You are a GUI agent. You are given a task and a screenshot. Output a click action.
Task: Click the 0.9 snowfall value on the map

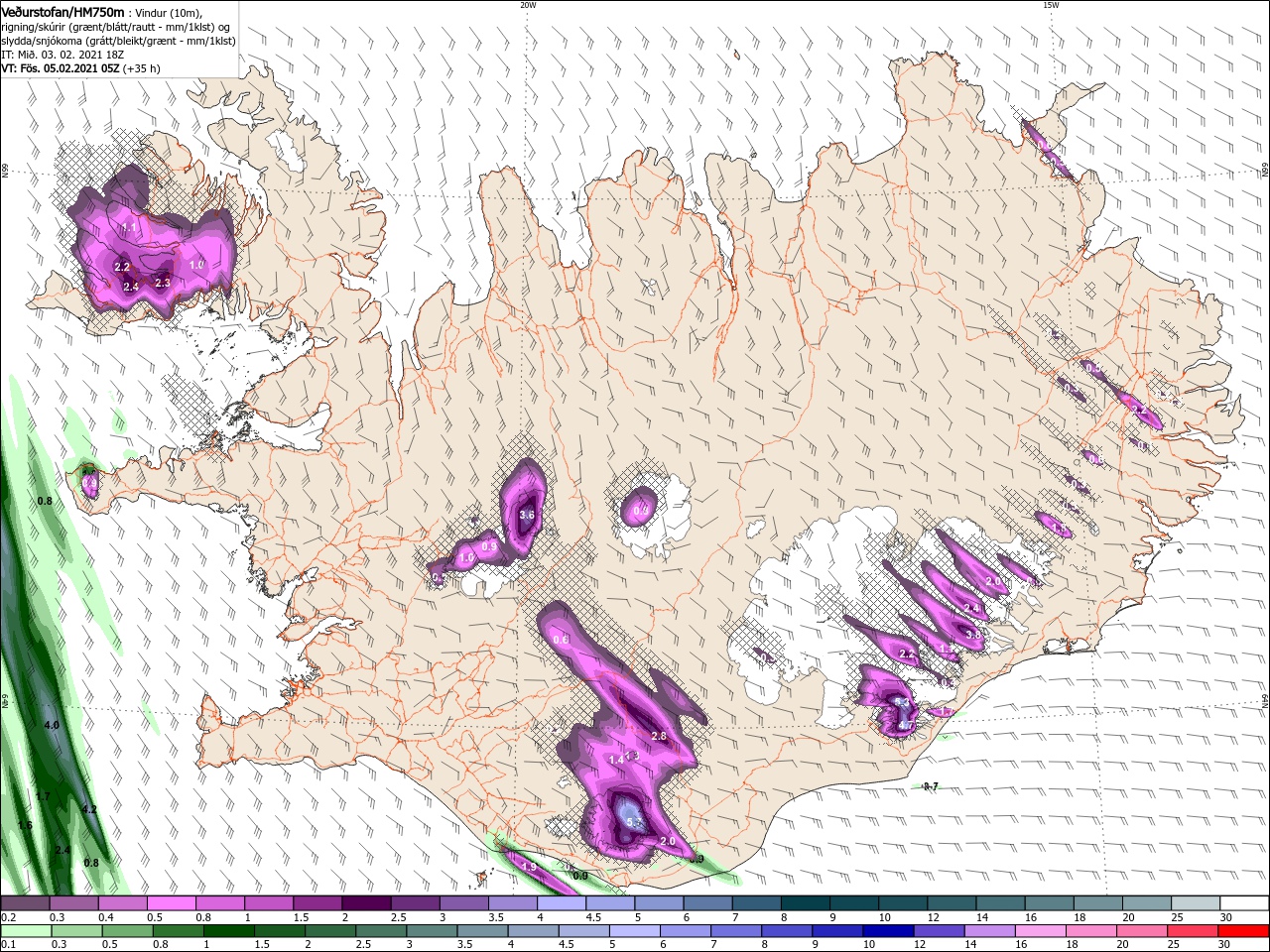[489, 546]
